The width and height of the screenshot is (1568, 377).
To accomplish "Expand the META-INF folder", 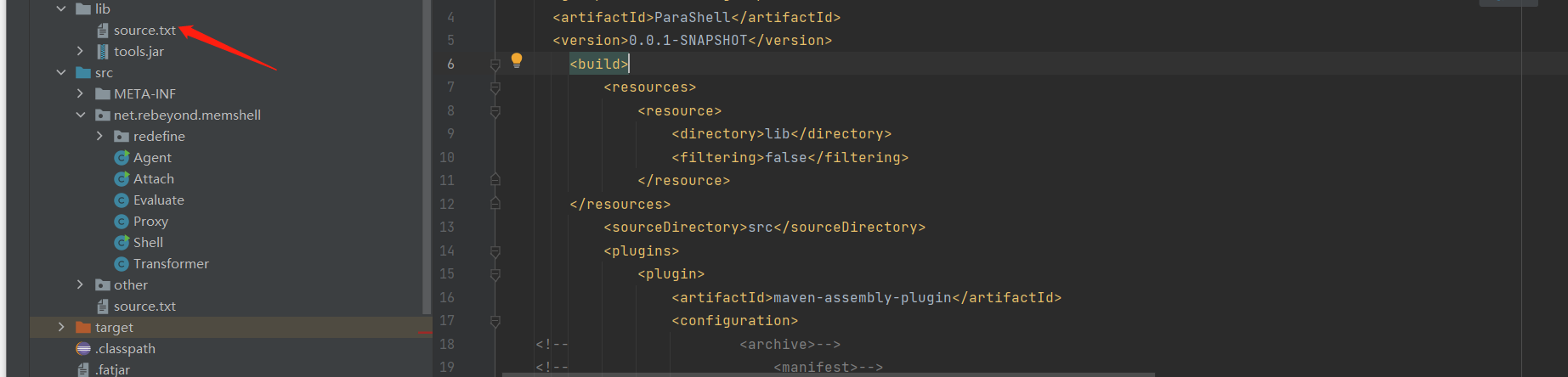I will pos(80,93).
